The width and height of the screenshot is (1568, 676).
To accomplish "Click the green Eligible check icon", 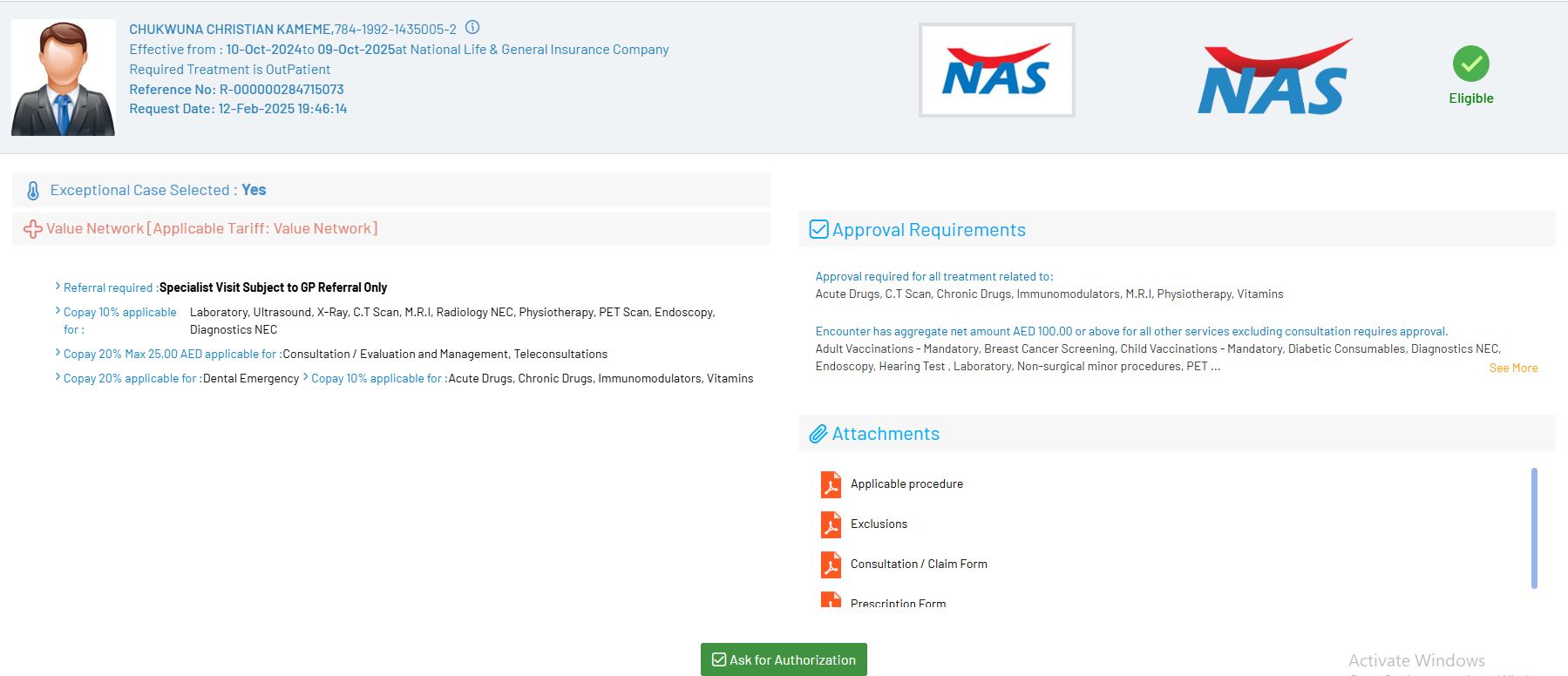I will pyautogui.click(x=1471, y=64).
